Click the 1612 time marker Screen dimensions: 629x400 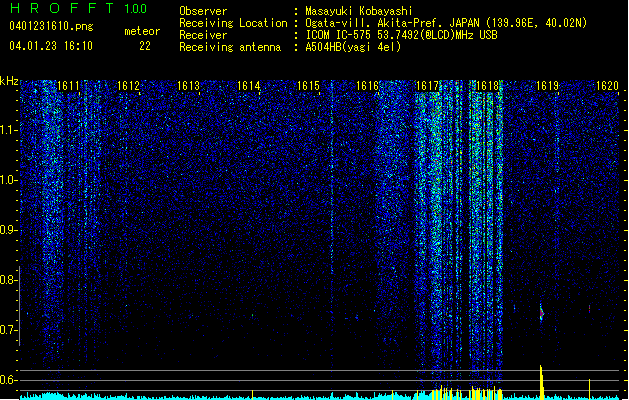[x=128, y=86]
